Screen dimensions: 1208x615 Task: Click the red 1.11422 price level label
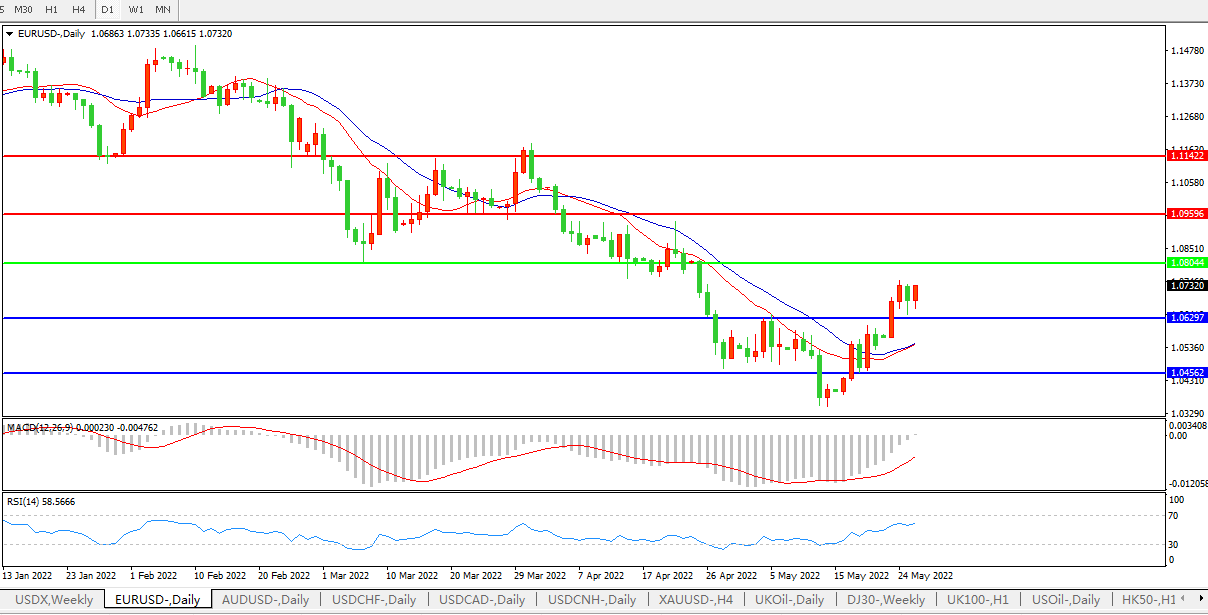coord(1187,156)
